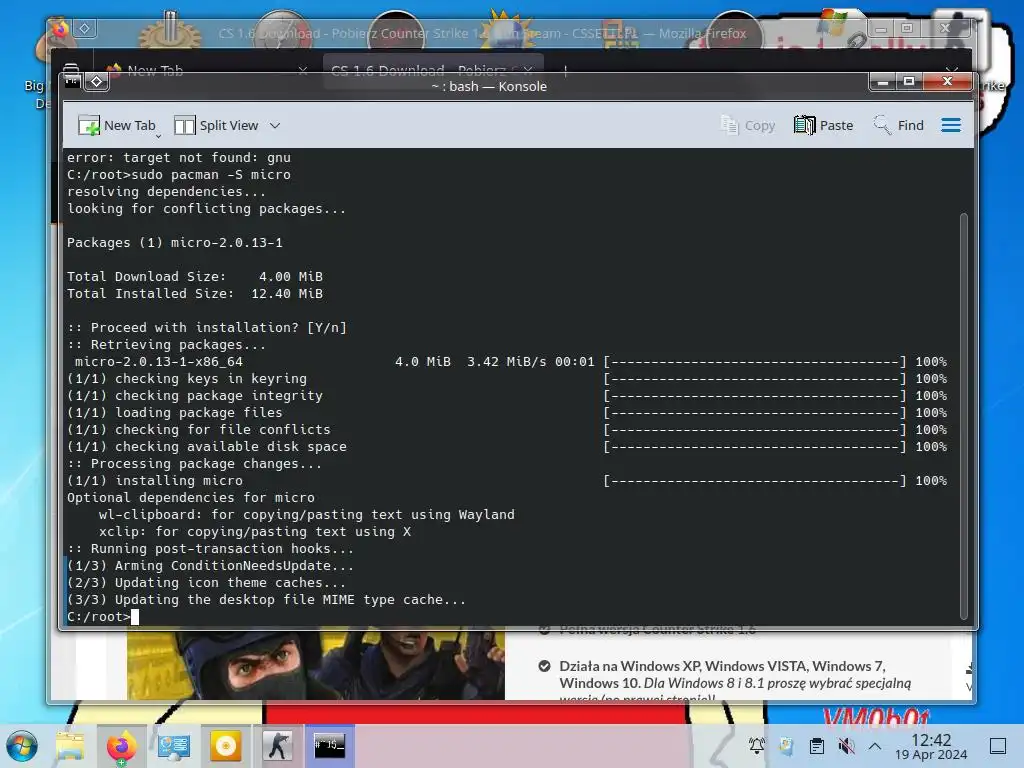
Task: Toggle Konsole on all desktops pin
Action: pyautogui.click(x=97, y=82)
